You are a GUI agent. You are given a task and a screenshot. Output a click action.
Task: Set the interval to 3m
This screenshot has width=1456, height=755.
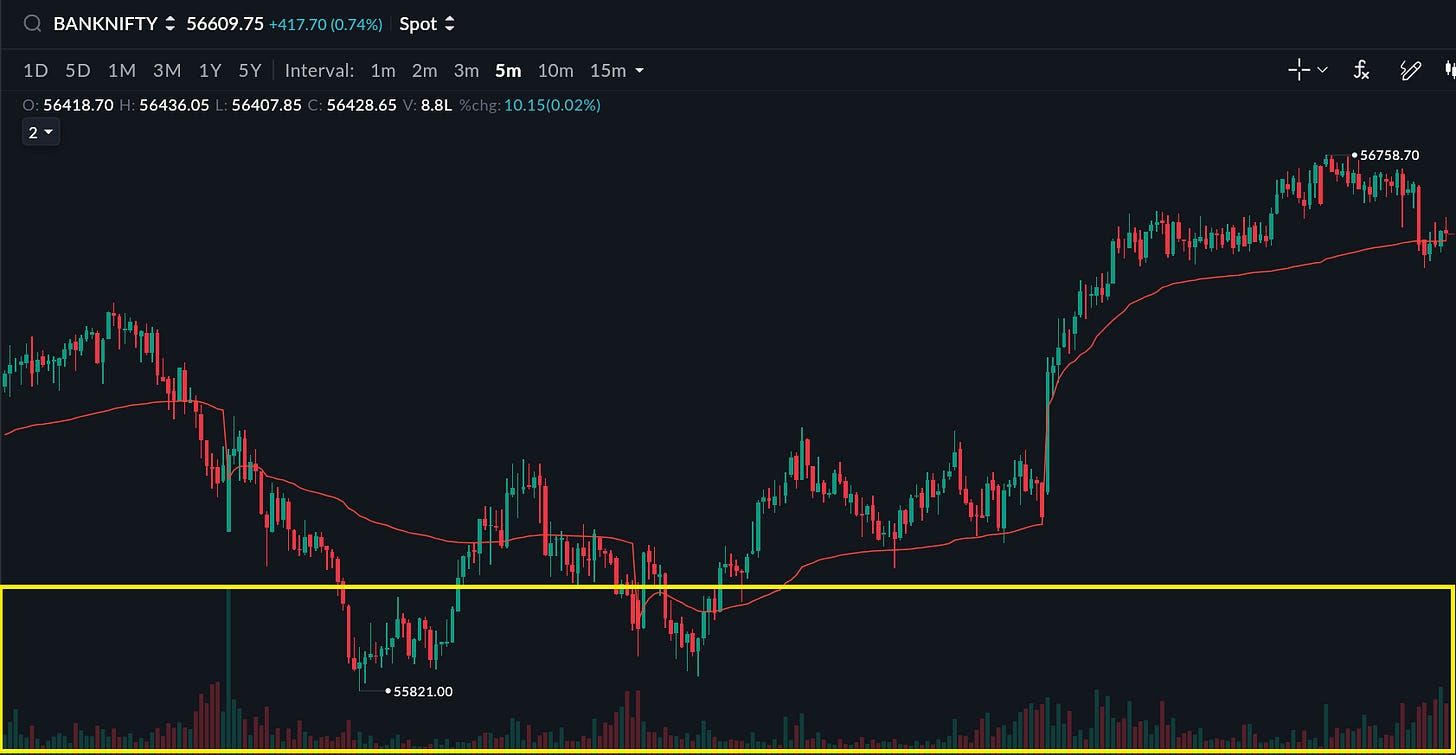click(466, 71)
